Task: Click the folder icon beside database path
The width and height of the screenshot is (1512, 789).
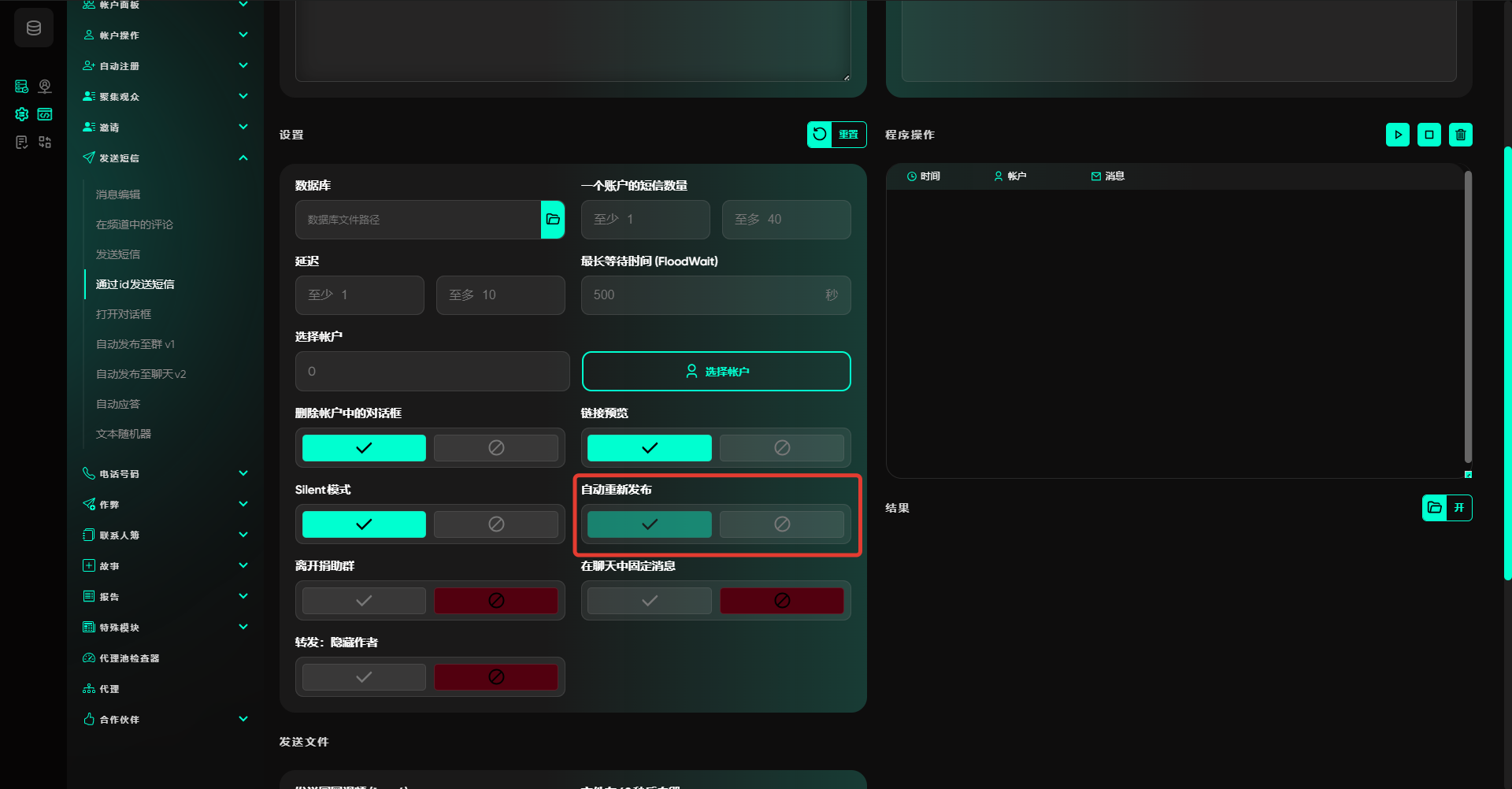Action: pyautogui.click(x=553, y=220)
